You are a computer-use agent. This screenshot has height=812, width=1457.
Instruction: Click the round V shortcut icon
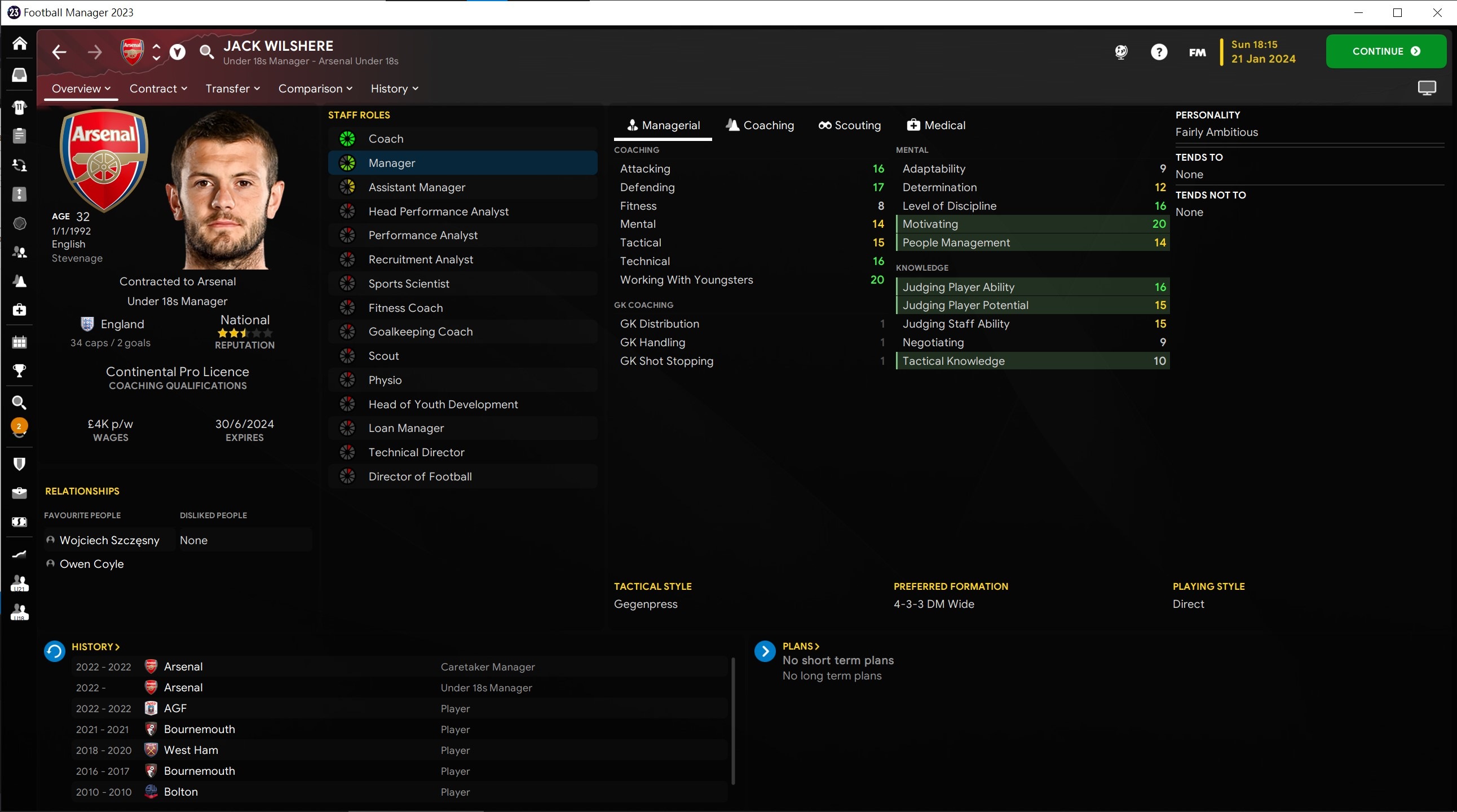tap(178, 52)
